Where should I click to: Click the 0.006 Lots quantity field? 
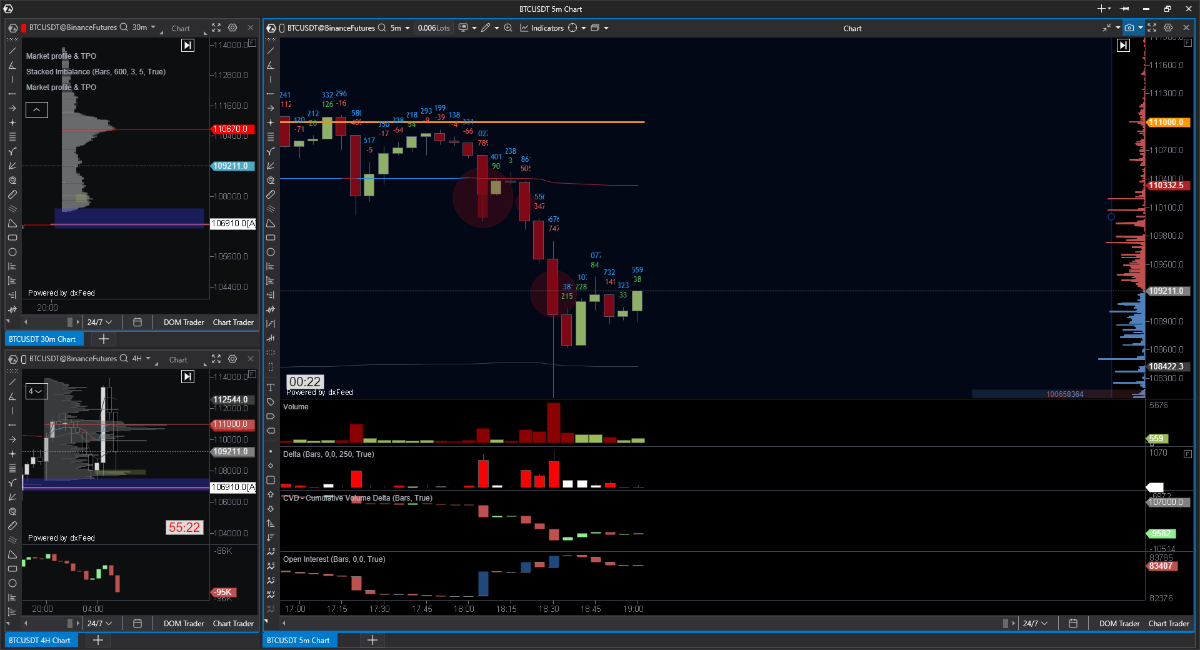(x=433, y=28)
